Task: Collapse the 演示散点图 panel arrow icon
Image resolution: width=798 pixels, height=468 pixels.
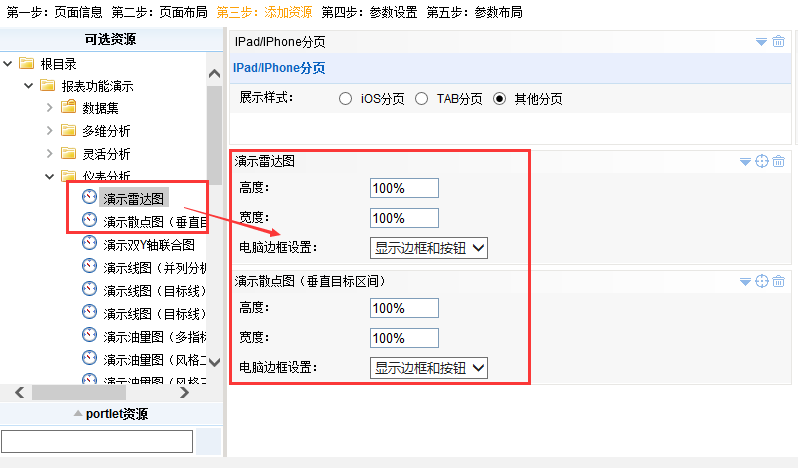Action: (x=745, y=282)
